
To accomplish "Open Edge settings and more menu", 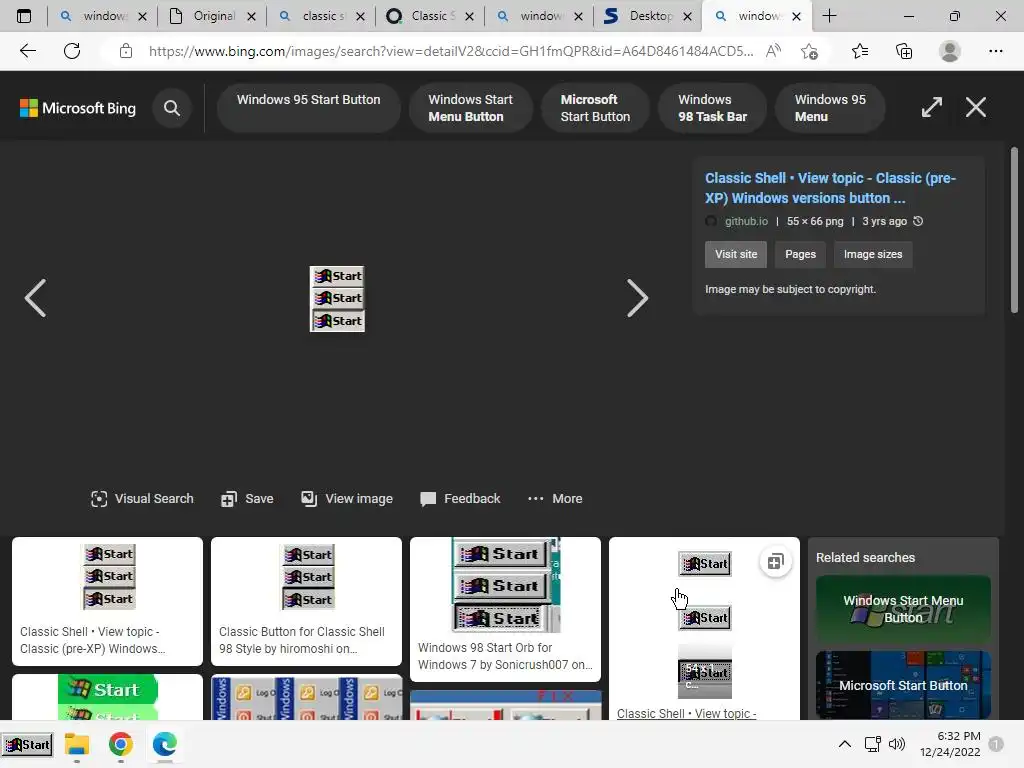I will point(995,51).
